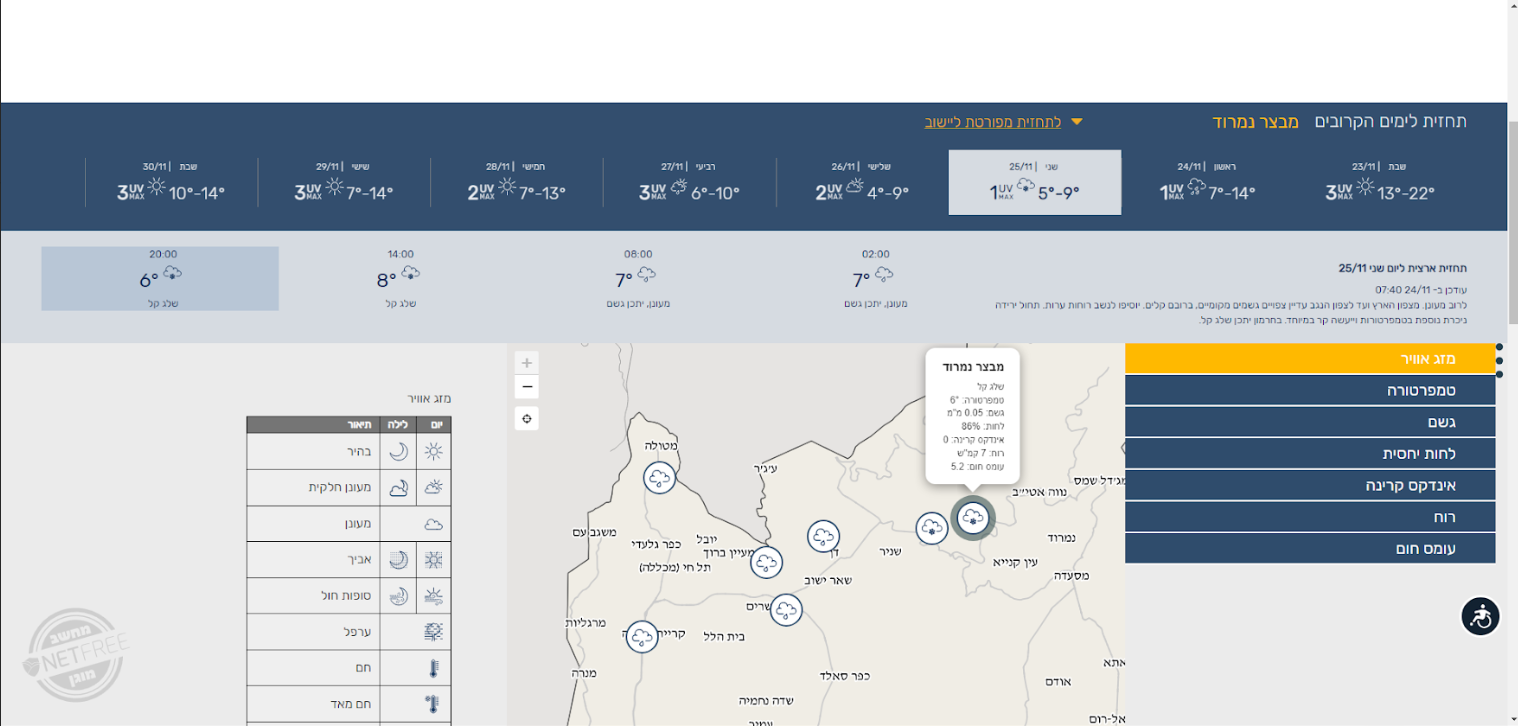Select the גשם map layer
The height and width of the screenshot is (726, 1518).
(x=1310, y=422)
